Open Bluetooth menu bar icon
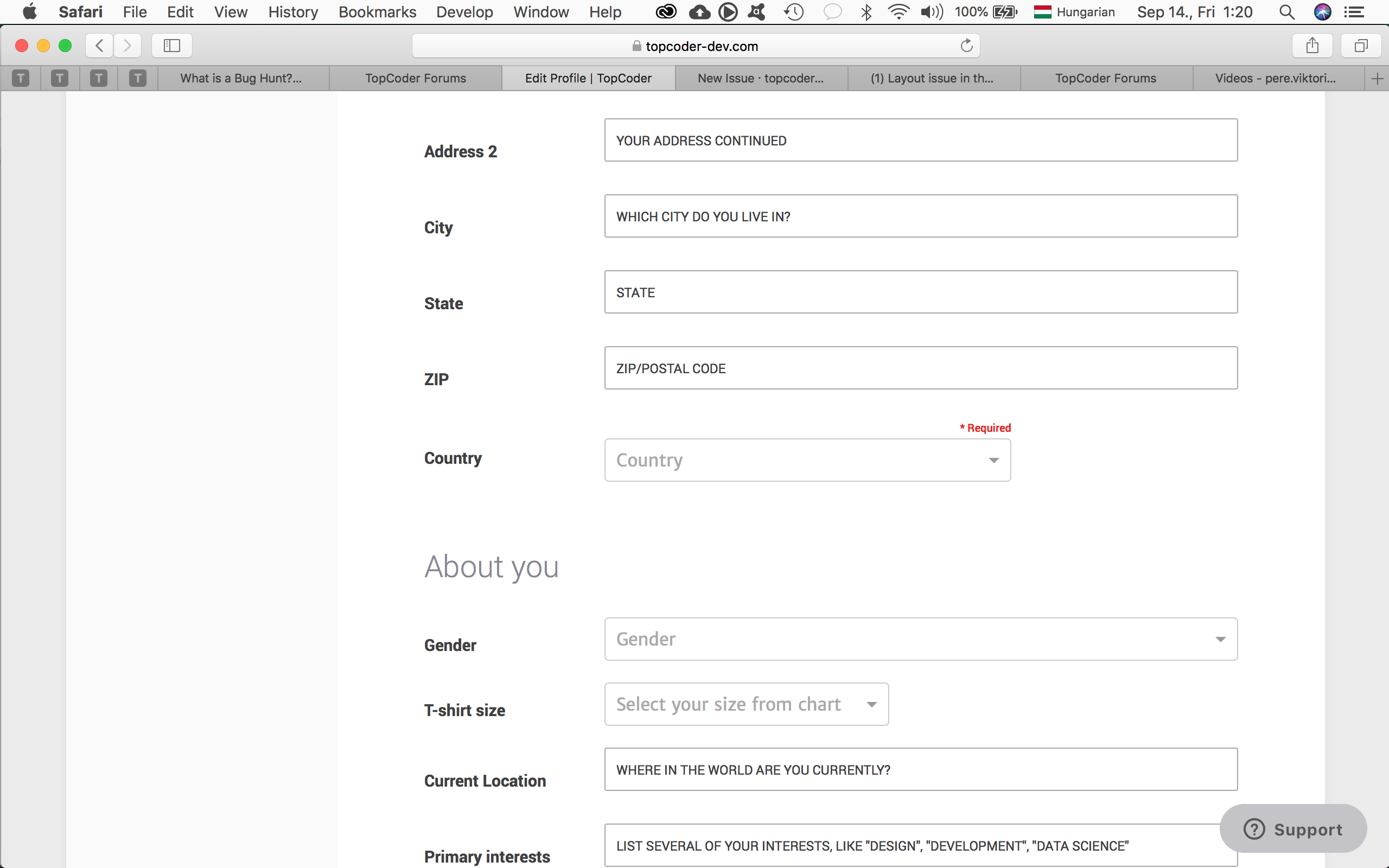The width and height of the screenshot is (1389, 868). 866,11
